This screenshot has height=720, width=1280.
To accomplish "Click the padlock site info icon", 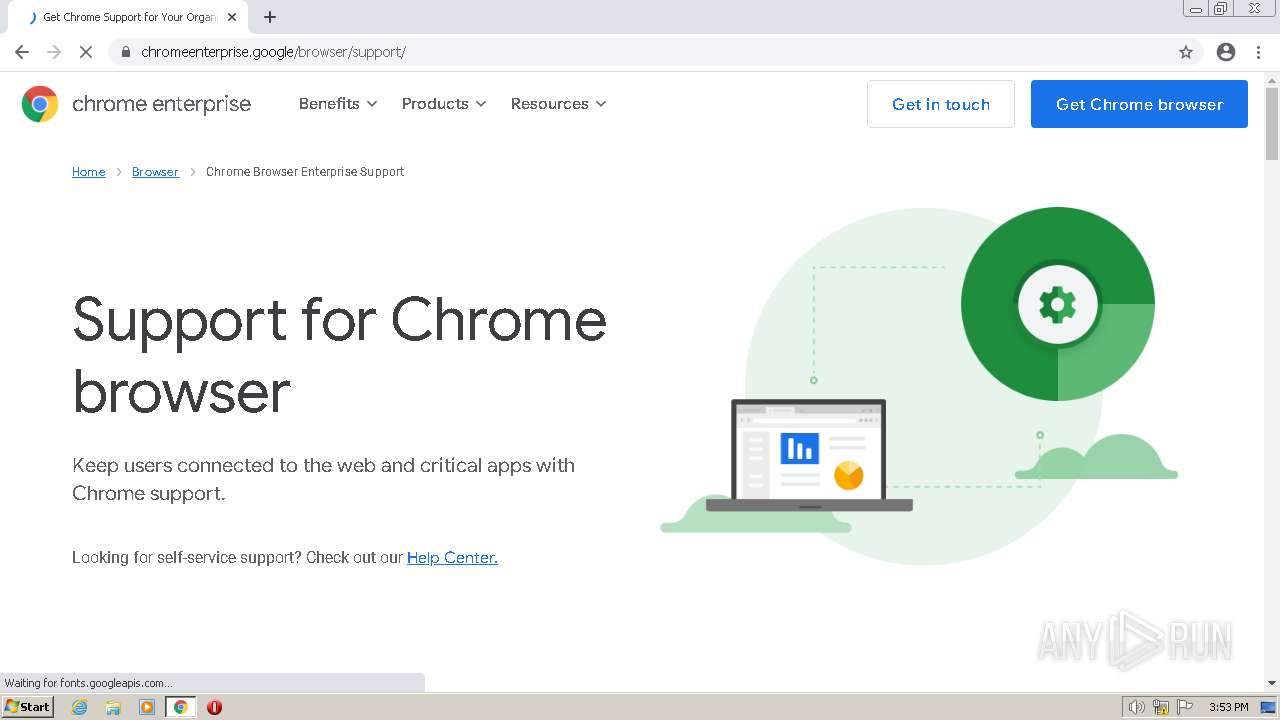I will click(125, 52).
